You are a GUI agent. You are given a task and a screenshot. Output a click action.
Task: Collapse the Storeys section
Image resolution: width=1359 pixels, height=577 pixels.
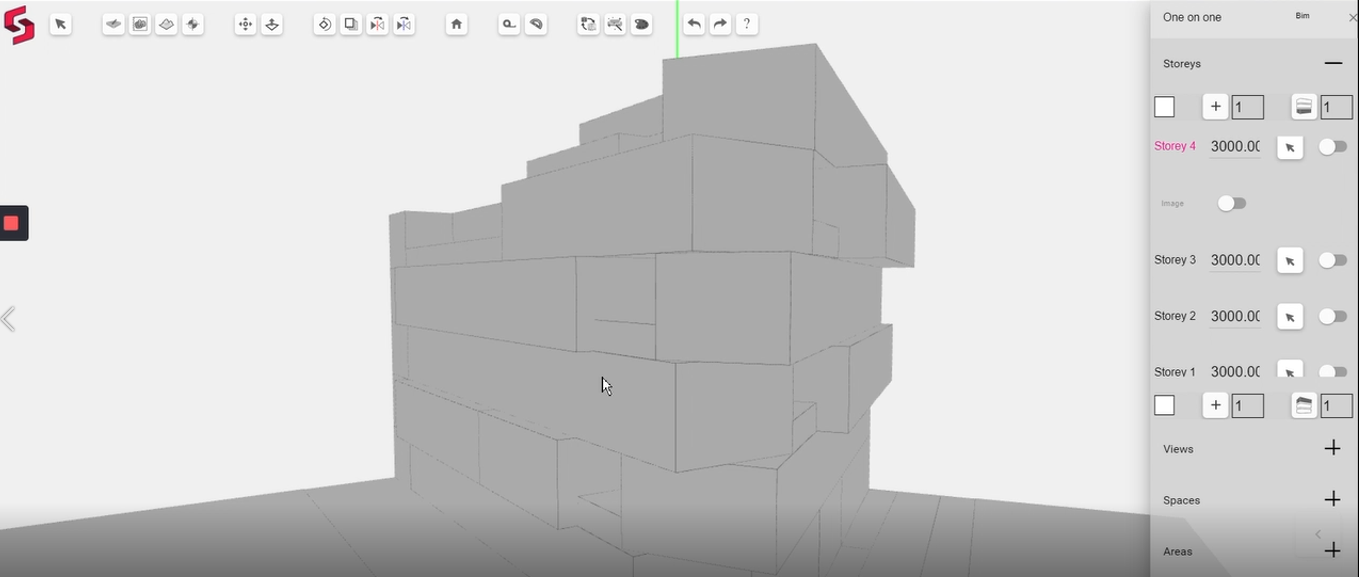coord(1333,63)
